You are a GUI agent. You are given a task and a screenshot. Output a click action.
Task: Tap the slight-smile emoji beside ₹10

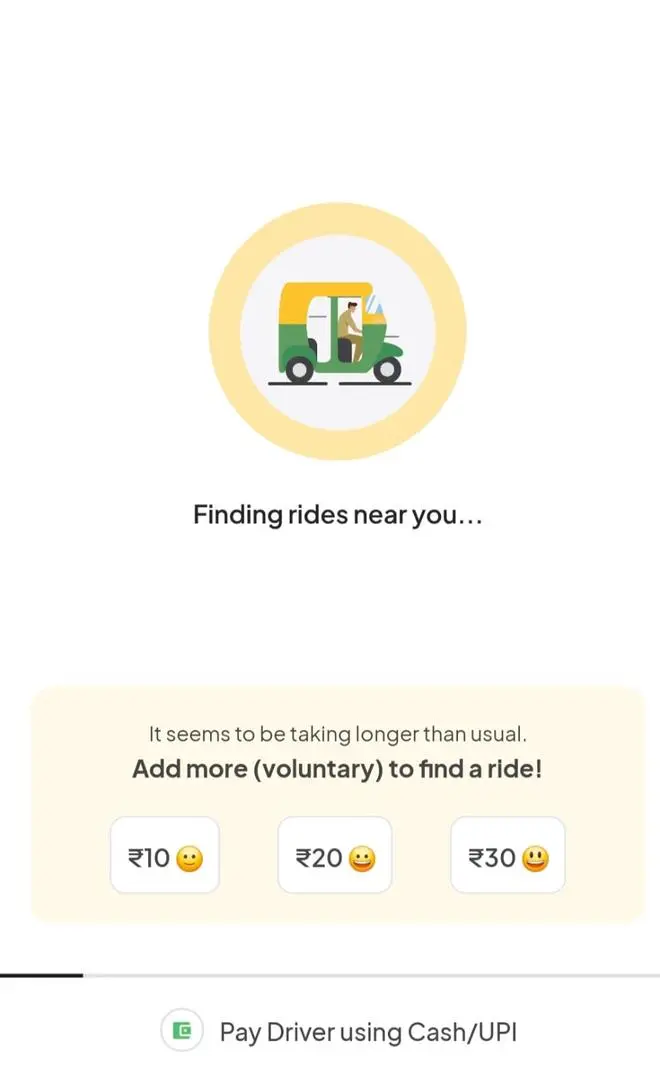tap(190, 859)
